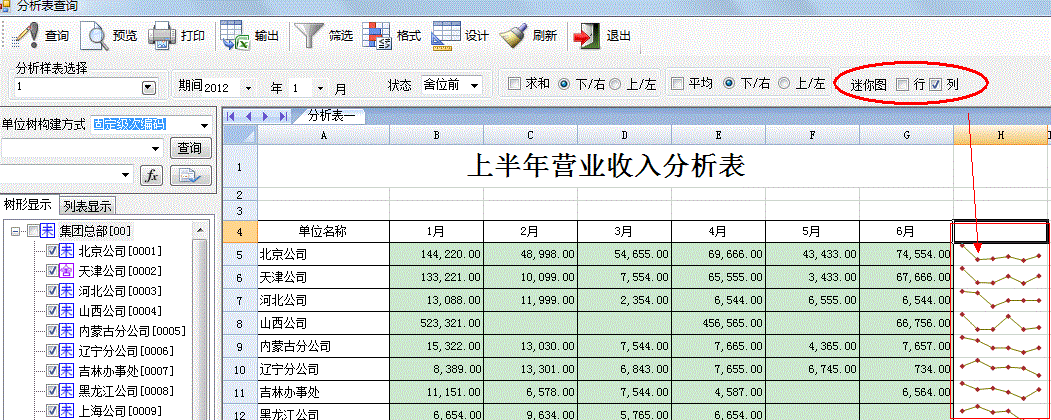The height and width of the screenshot is (420, 1051).
Task: Select 求和 上/左 radio button
Action: coord(615,84)
